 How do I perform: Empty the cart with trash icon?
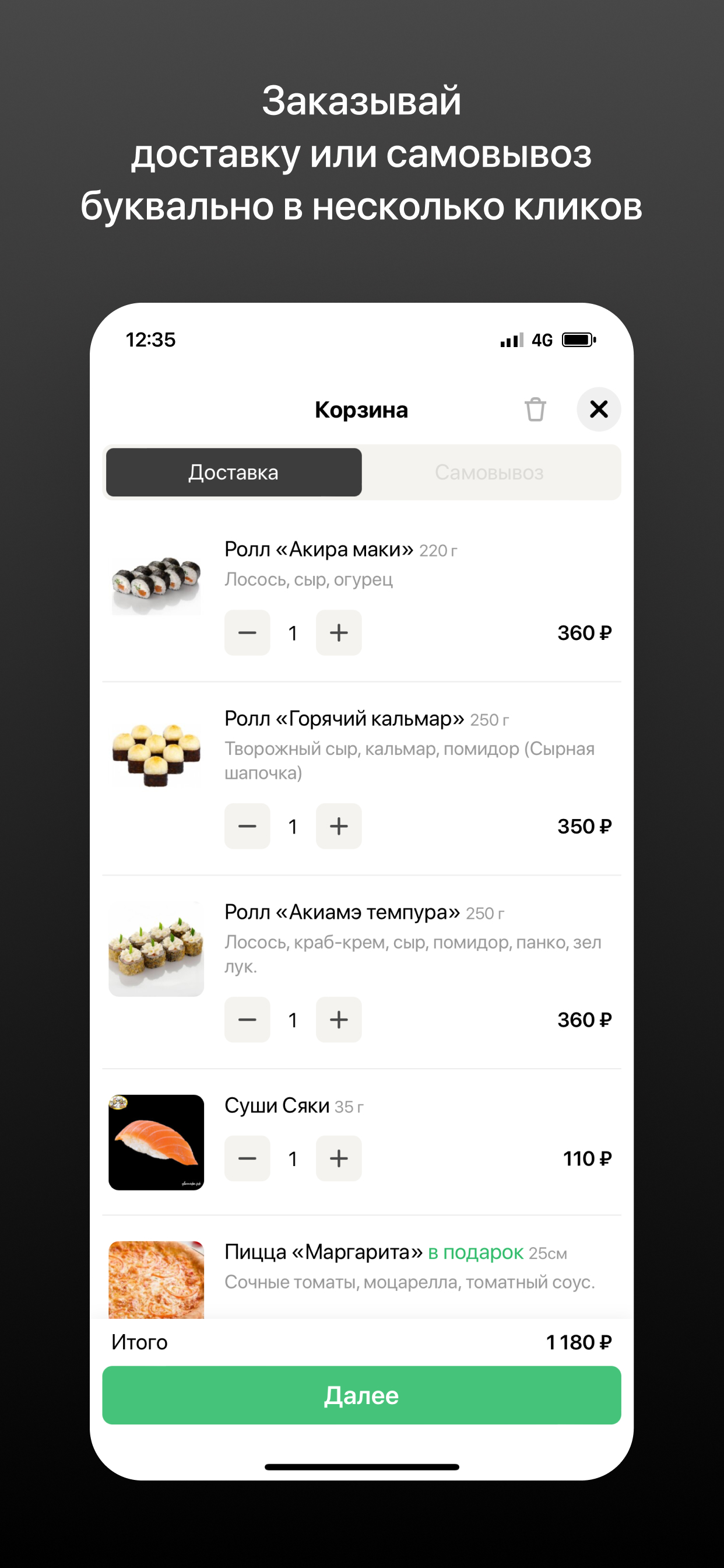(535, 409)
